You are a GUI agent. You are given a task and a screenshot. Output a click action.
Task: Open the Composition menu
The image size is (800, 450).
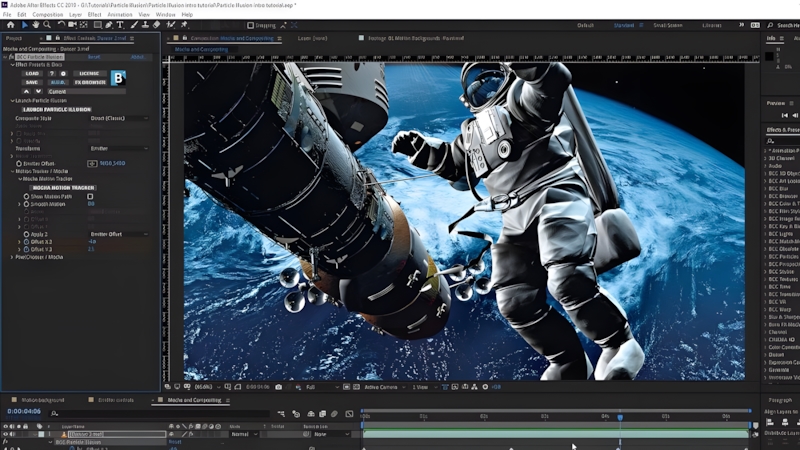pos(47,15)
